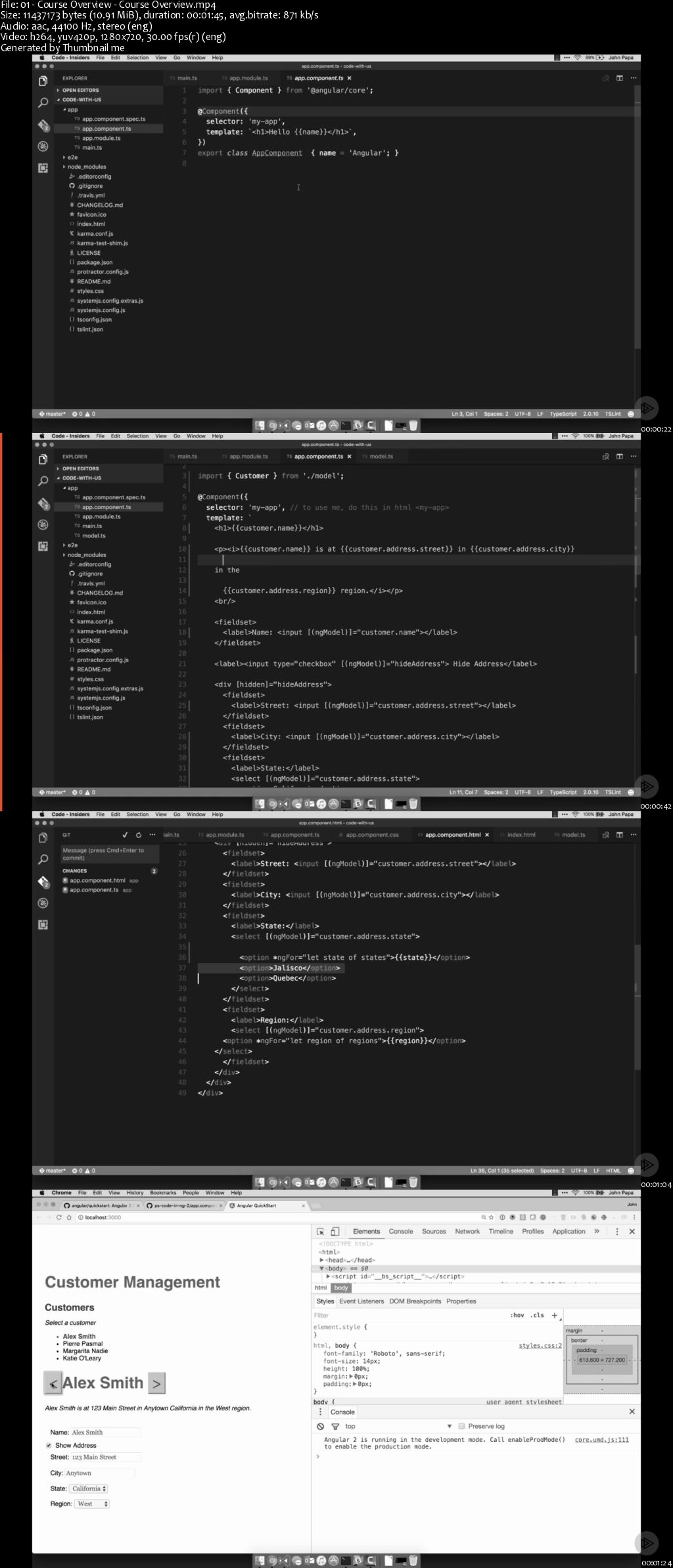Click the 'body' breadcrumb in the Elements panel
This screenshot has width=673, height=1568.
click(x=341, y=1288)
